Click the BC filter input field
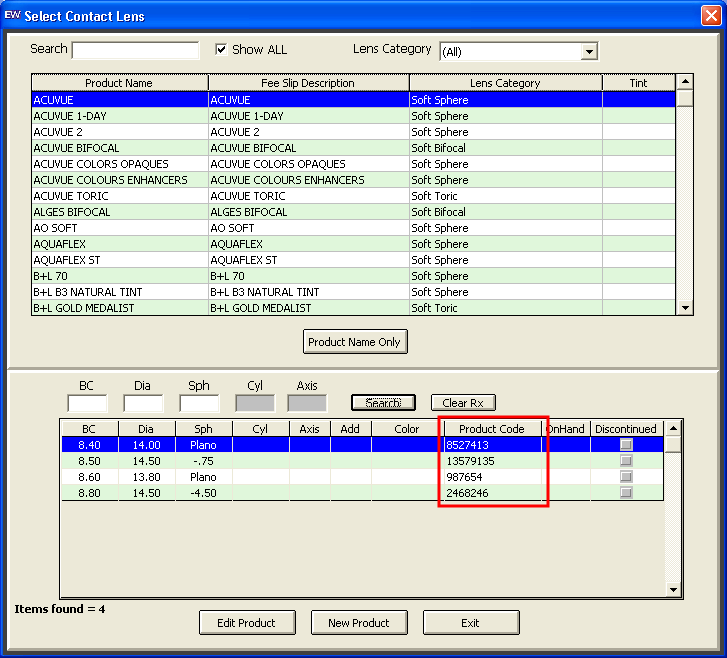The width and height of the screenshot is (727, 658). pos(87,403)
